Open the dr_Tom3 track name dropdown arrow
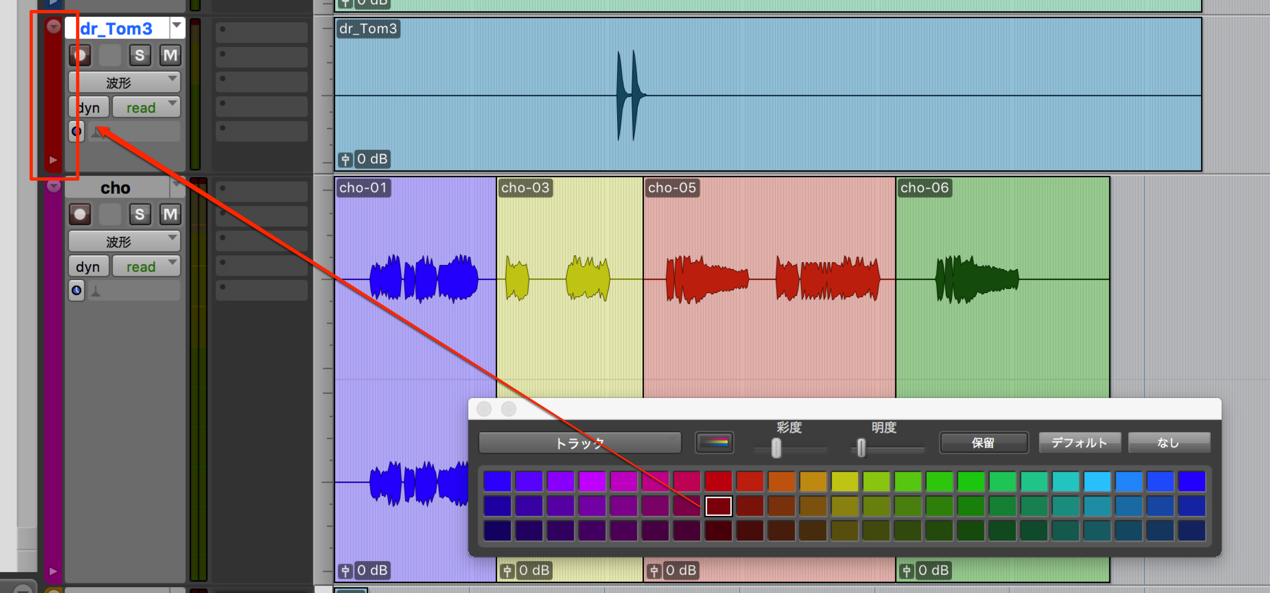Viewport: 1270px width, 593px height. pos(177,27)
